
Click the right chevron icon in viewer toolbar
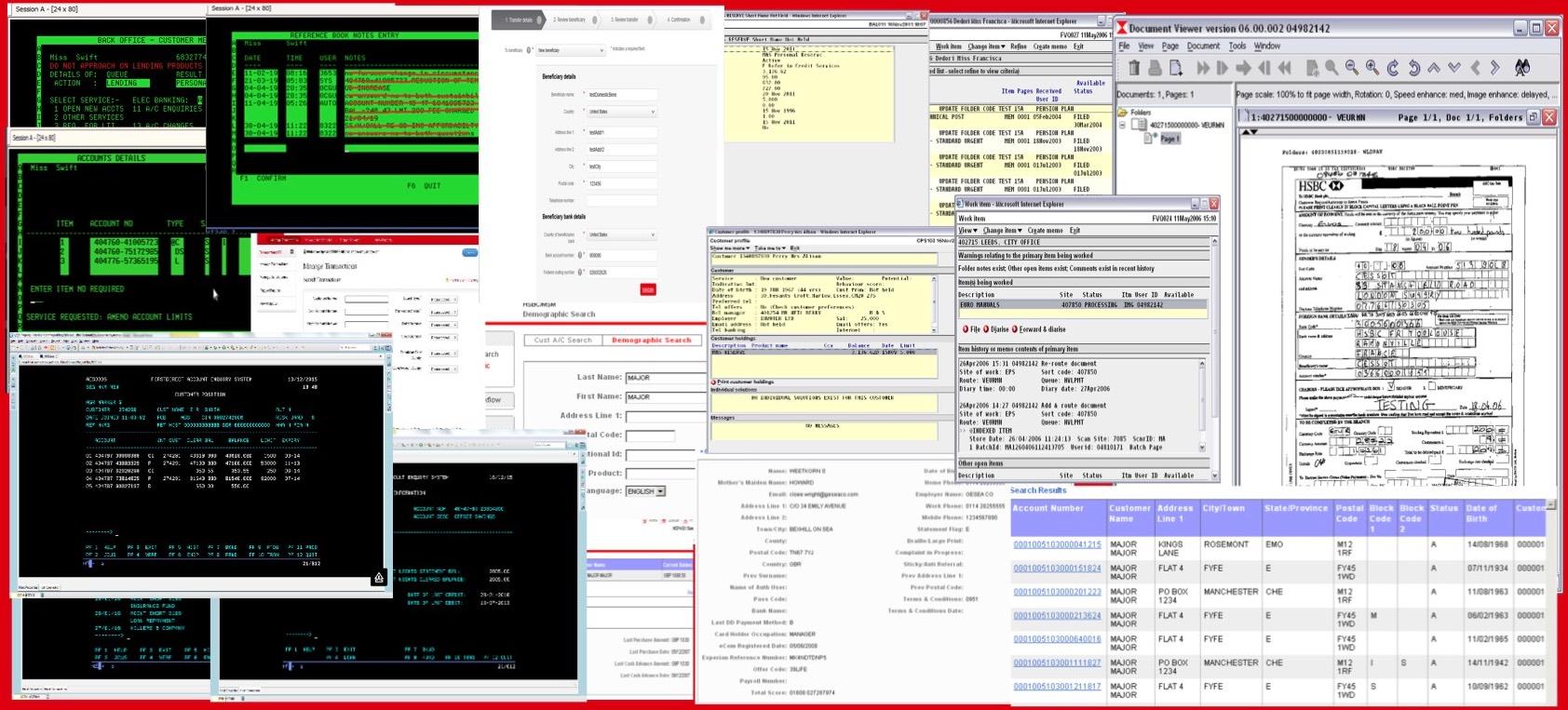pos(1495,68)
